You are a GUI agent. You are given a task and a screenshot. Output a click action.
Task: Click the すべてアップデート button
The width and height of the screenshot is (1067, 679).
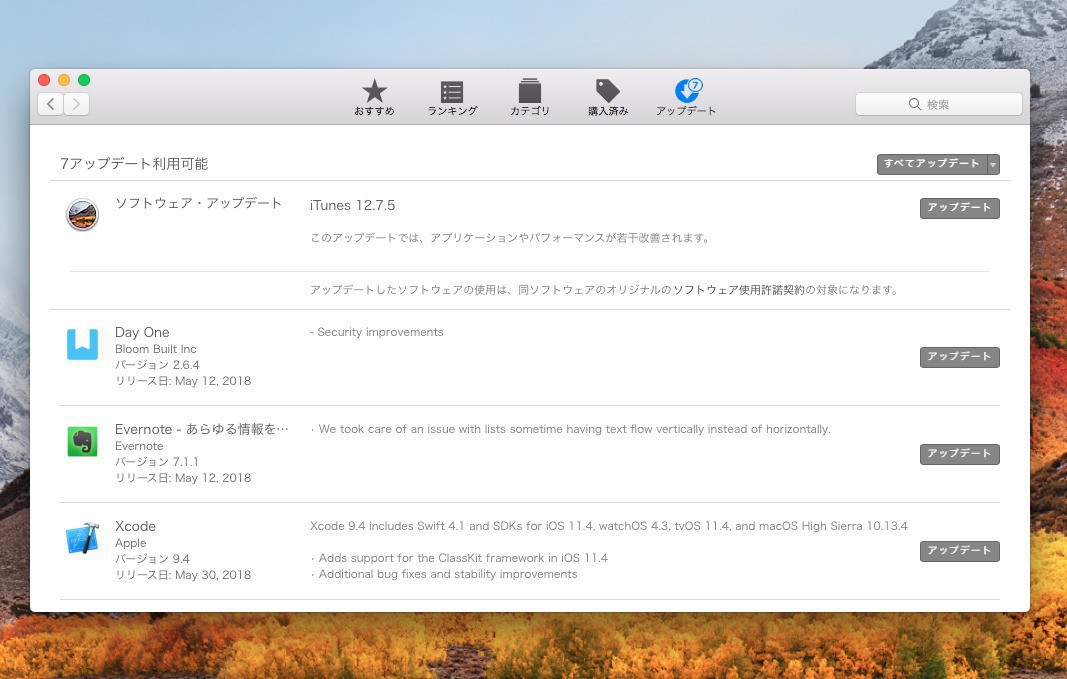click(932, 165)
